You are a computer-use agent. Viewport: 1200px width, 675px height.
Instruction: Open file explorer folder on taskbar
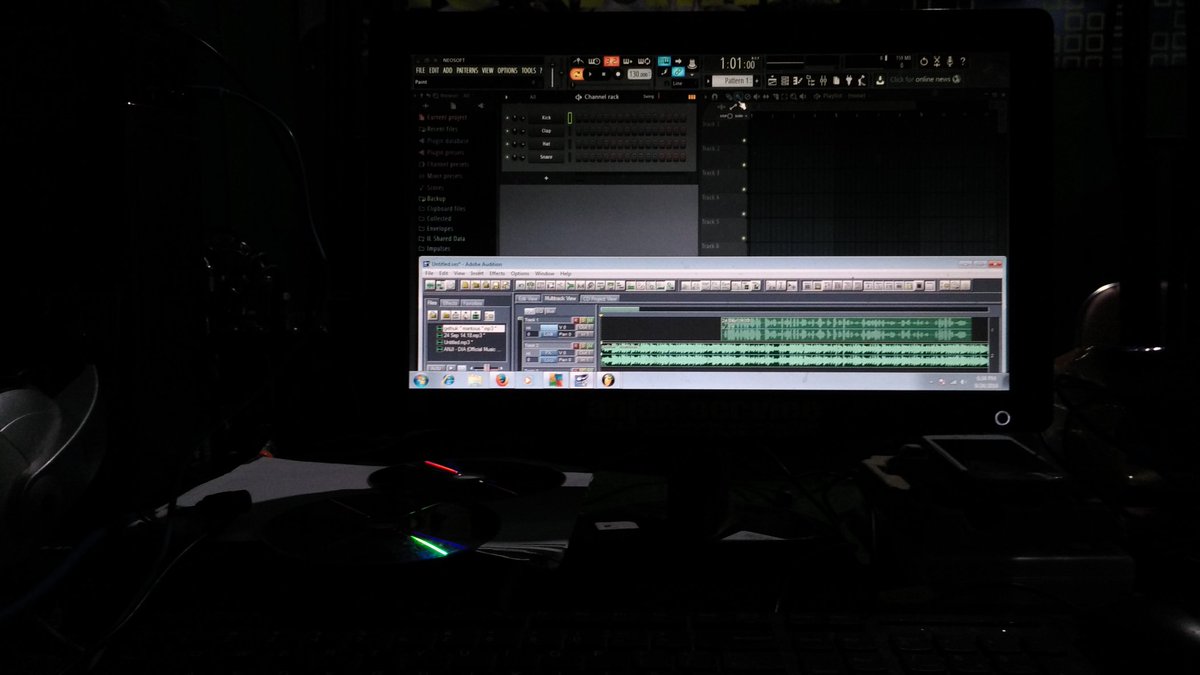[x=475, y=380]
